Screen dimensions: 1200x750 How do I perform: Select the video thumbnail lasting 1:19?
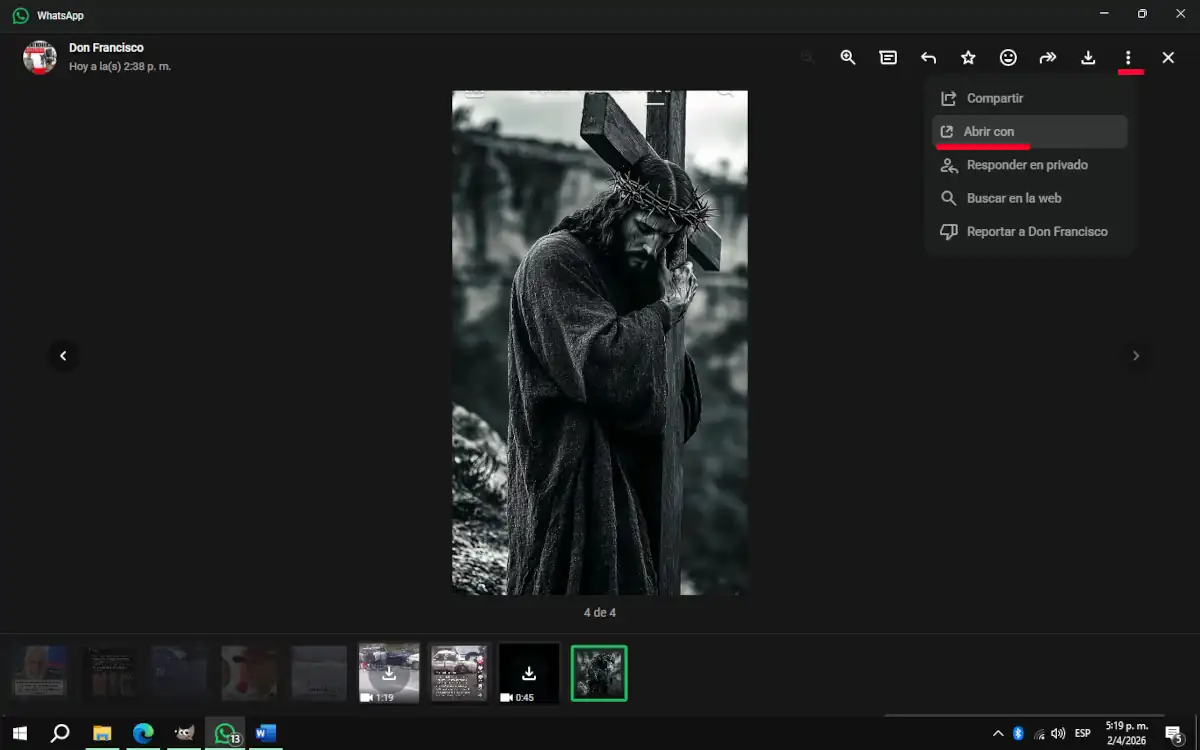(388, 672)
